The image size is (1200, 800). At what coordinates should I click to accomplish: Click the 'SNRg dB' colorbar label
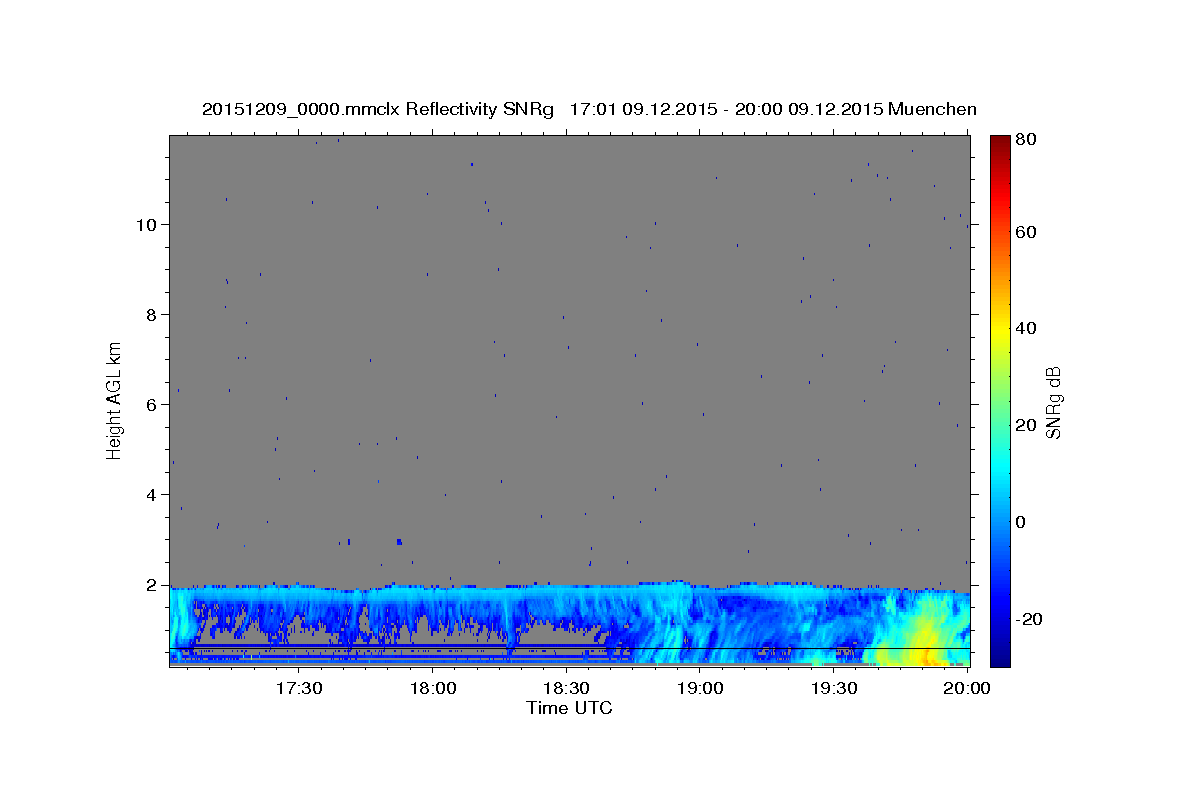point(1052,403)
